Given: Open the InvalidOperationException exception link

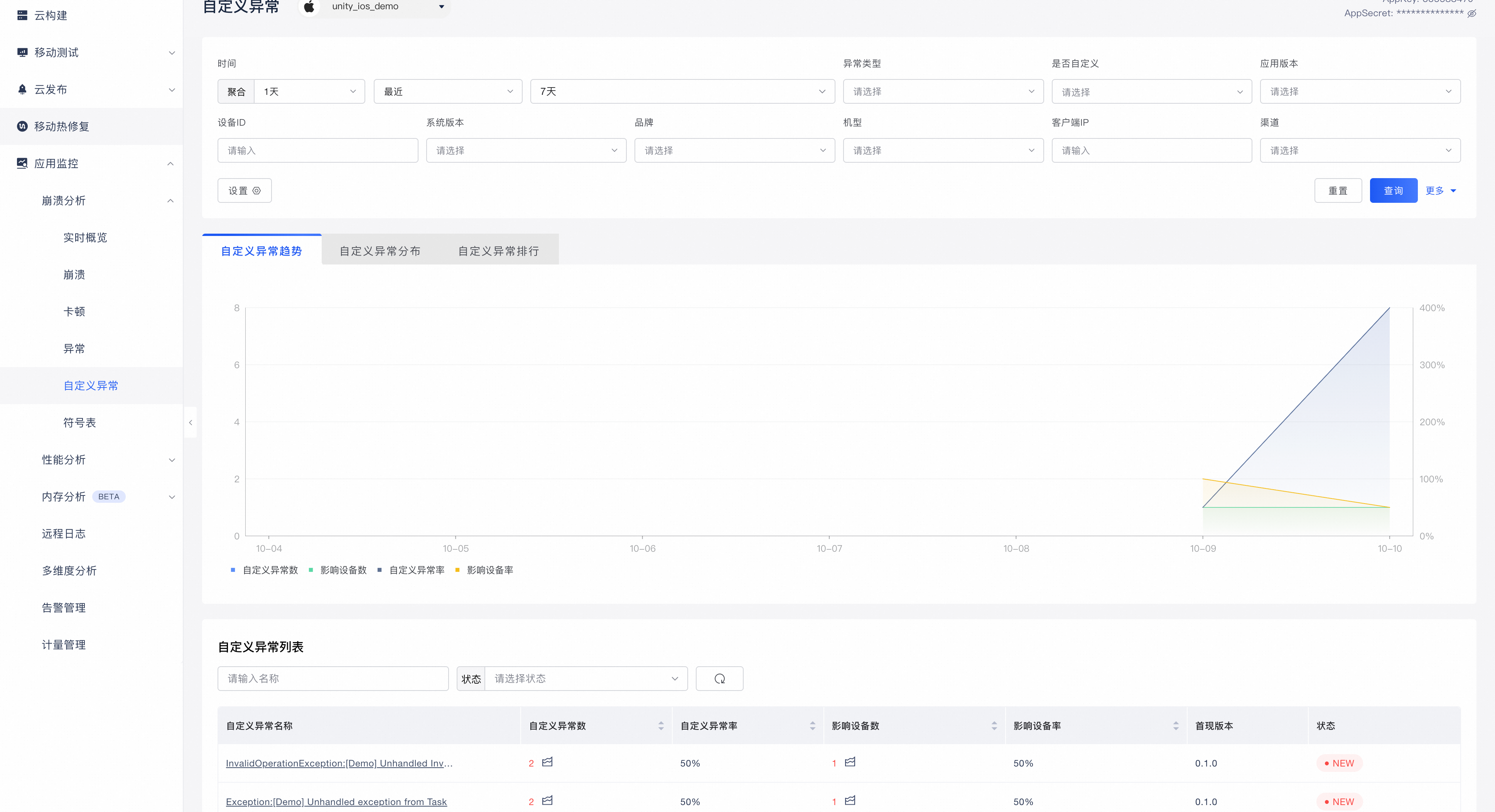Looking at the screenshot, I should 339,763.
